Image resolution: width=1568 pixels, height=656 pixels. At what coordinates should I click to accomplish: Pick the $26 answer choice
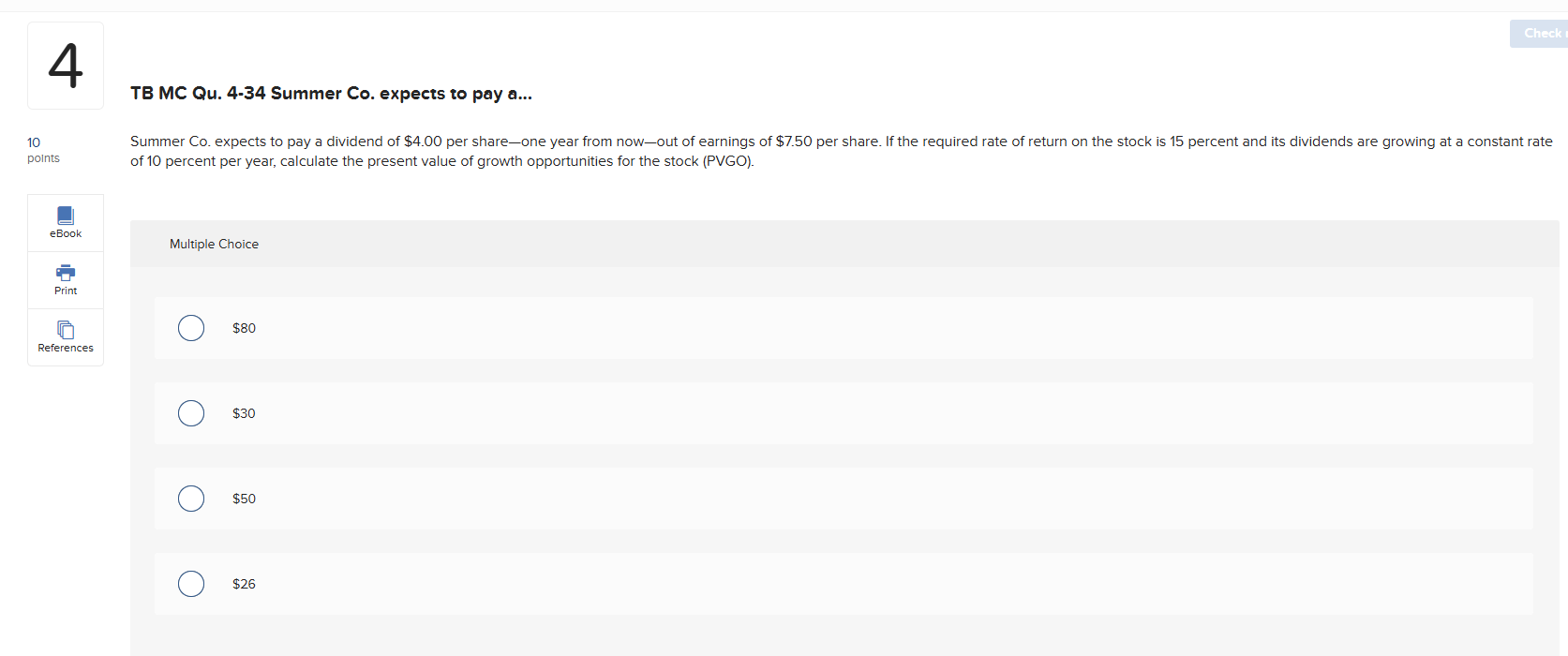coord(191,583)
